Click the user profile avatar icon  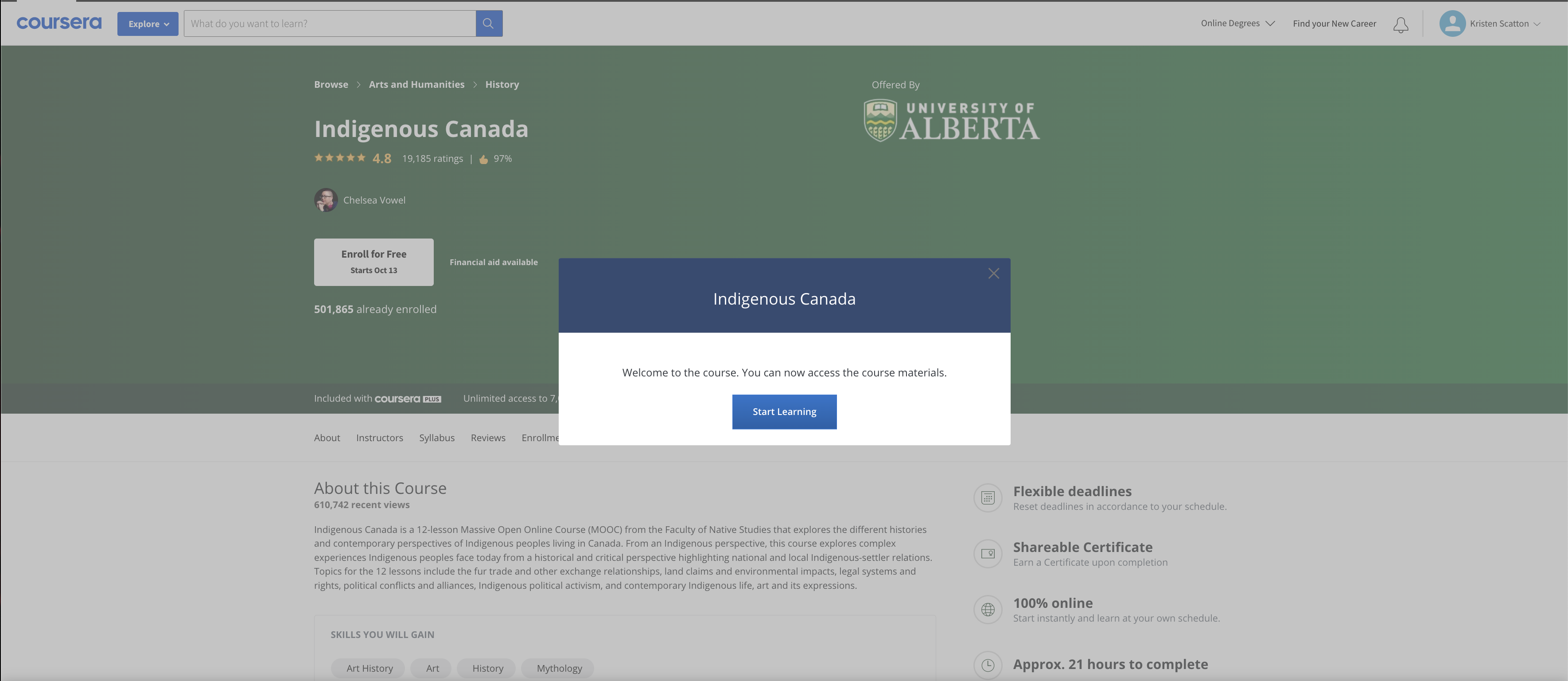[1452, 24]
